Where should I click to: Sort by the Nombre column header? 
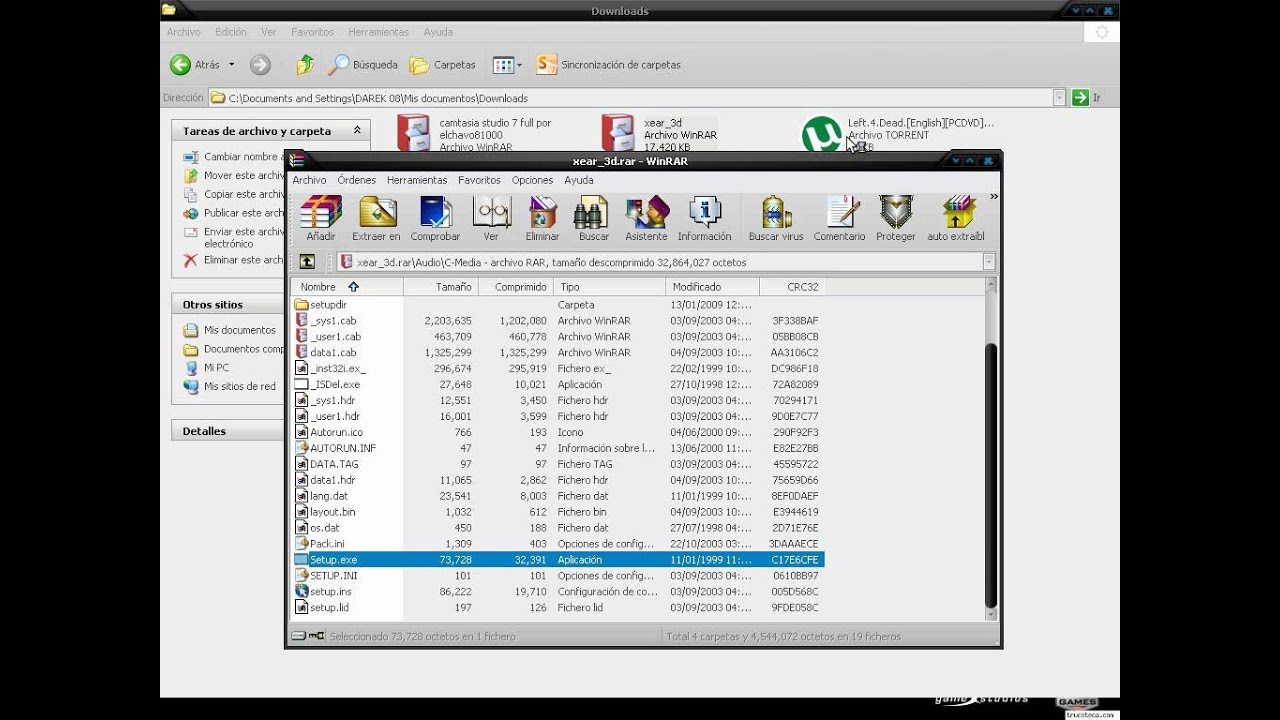point(347,287)
